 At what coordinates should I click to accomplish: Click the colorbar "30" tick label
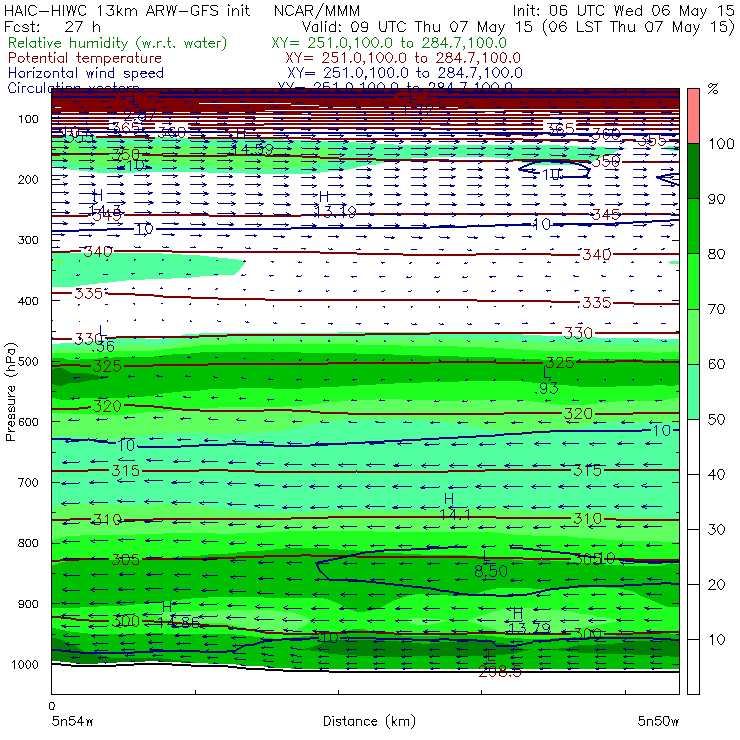click(x=716, y=530)
